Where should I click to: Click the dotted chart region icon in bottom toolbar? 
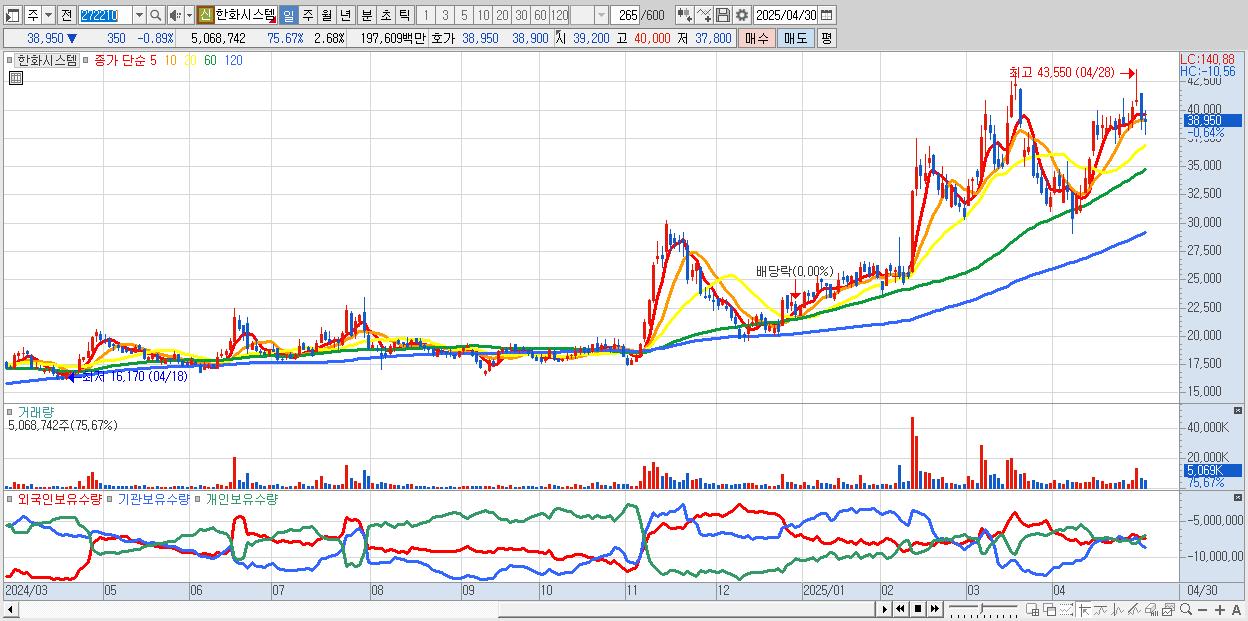pos(1066,609)
